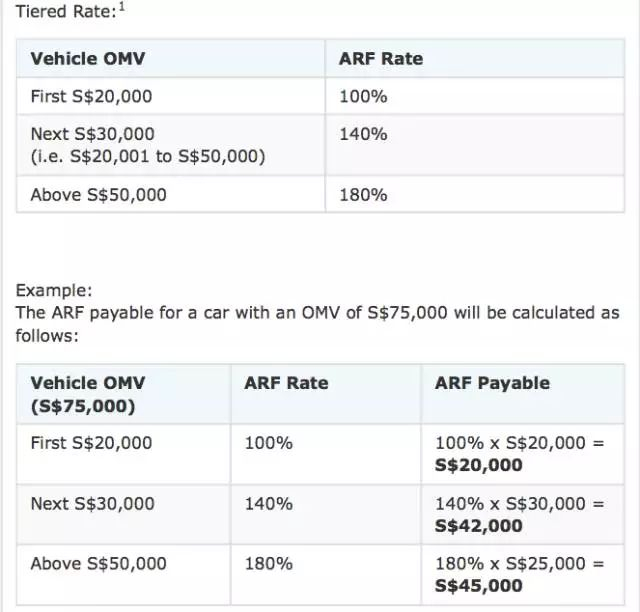The image size is (640, 612).
Task: Click the 180% rate cell in the top table
Action: (x=363, y=194)
